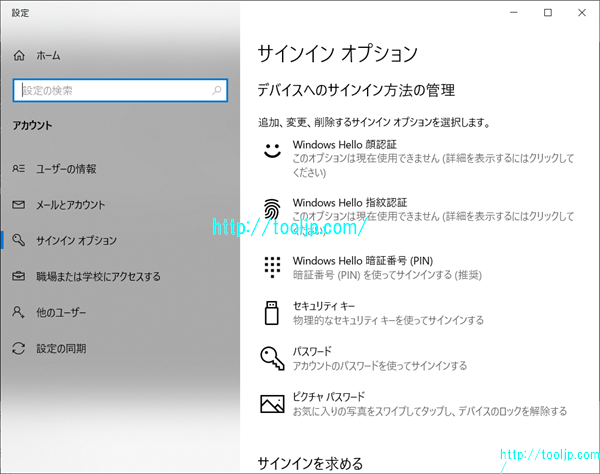Click the Windows Hello face smiley icon
Image resolution: width=600 pixels, height=474 pixels.
pyautogui.click(x=272, y=150)
